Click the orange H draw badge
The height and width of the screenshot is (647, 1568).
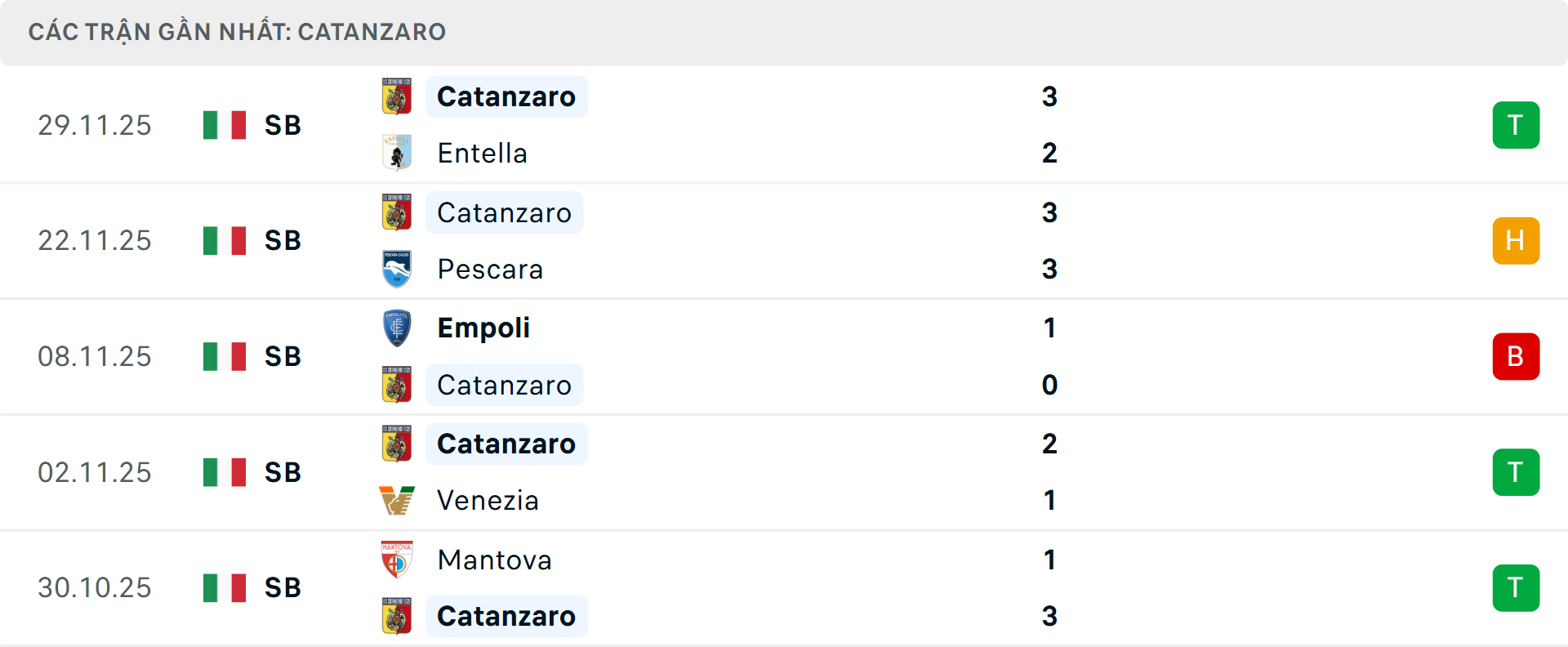pos(1516,241)
